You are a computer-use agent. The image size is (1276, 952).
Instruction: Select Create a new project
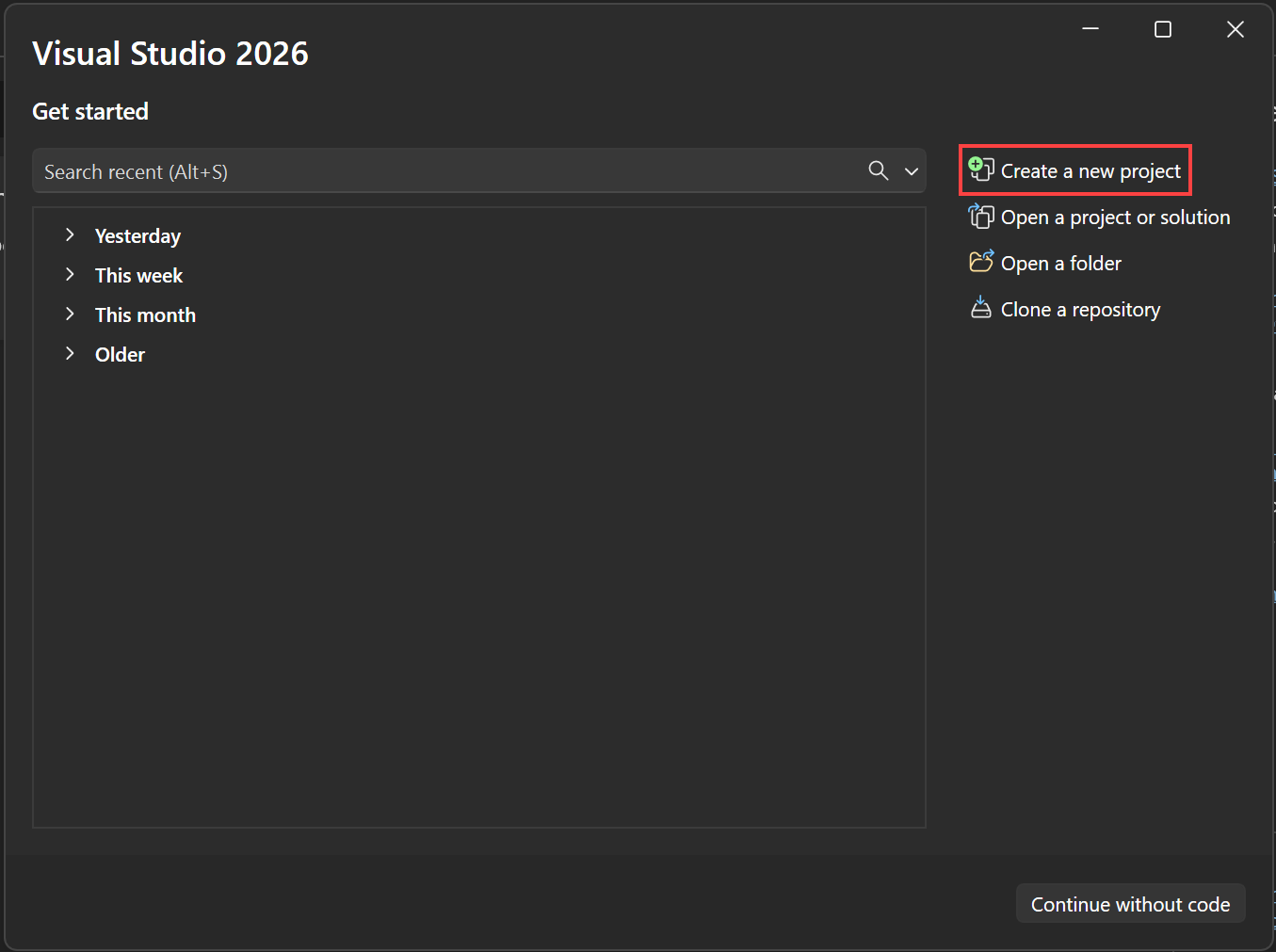pyautogui.click(x=1090, y=170)
